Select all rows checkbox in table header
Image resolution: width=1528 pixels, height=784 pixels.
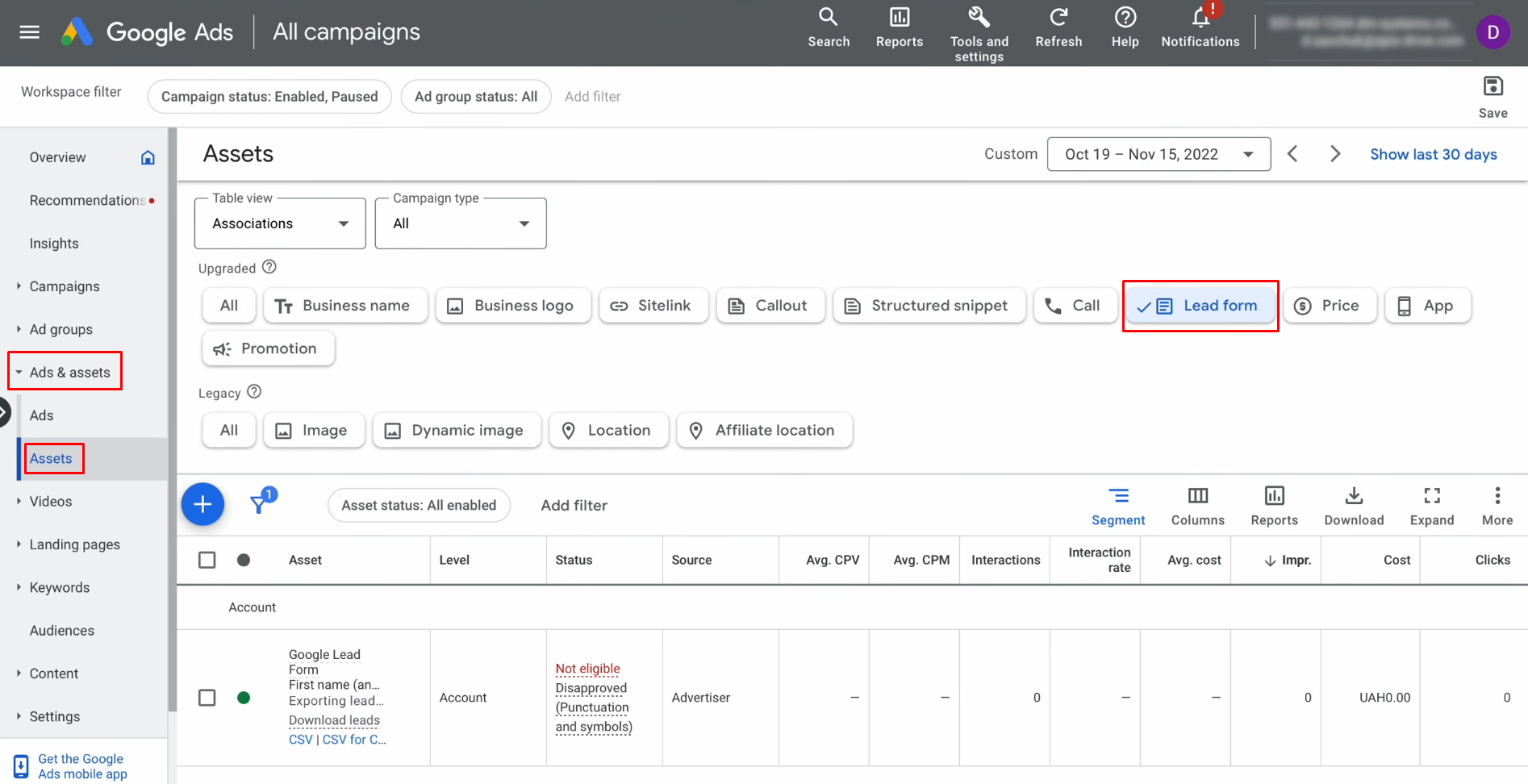(x=207, y=560)
